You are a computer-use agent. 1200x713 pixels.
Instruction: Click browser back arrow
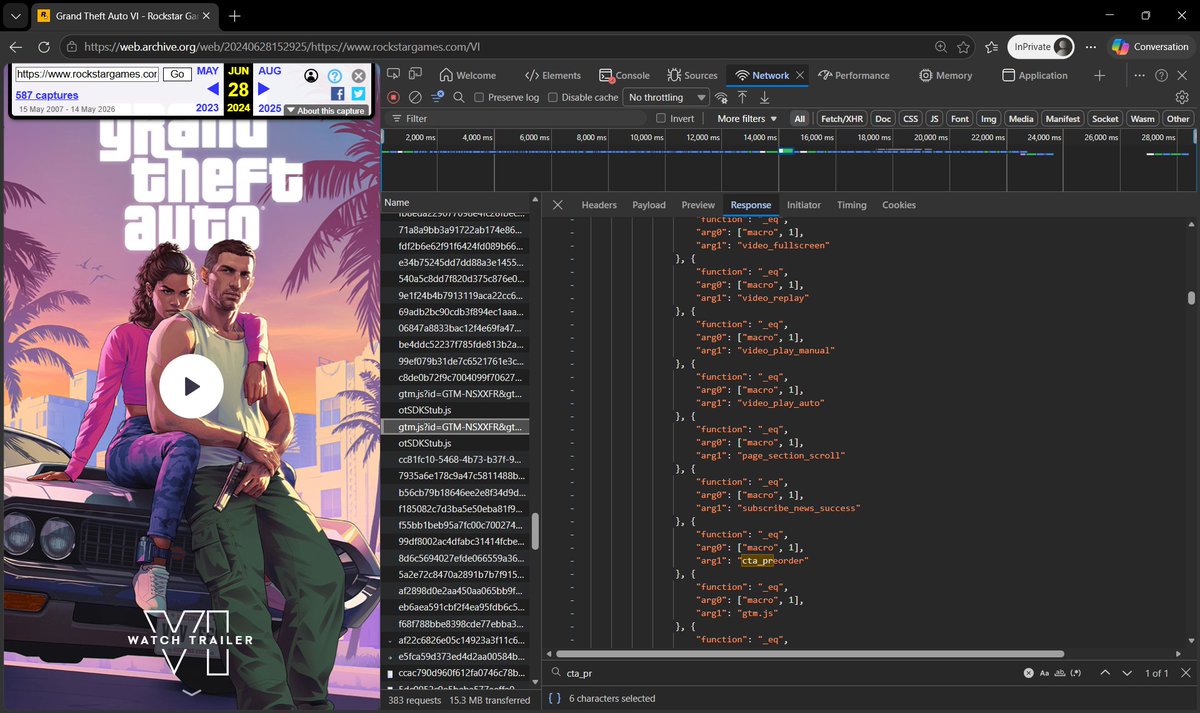pyautogui.click(x=15, y=47)
